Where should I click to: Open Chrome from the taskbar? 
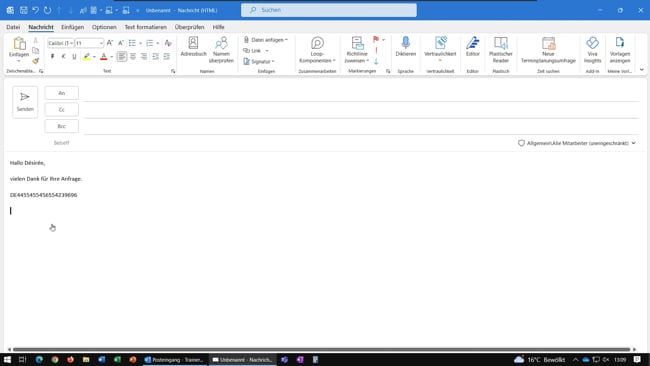tap(55, 360)
